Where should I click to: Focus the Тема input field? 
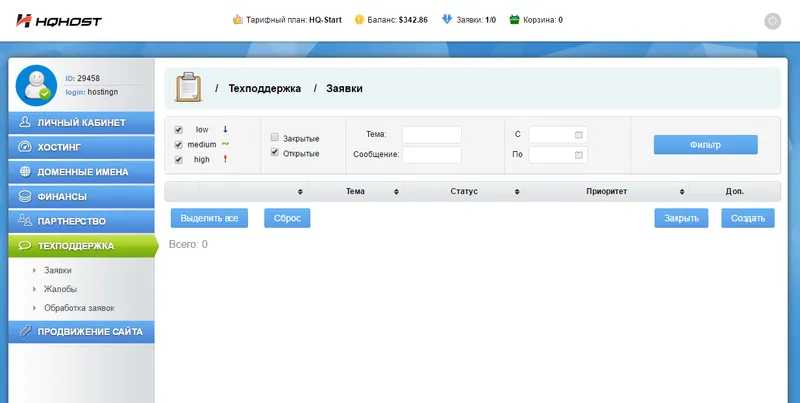click(x=432, y=135)
